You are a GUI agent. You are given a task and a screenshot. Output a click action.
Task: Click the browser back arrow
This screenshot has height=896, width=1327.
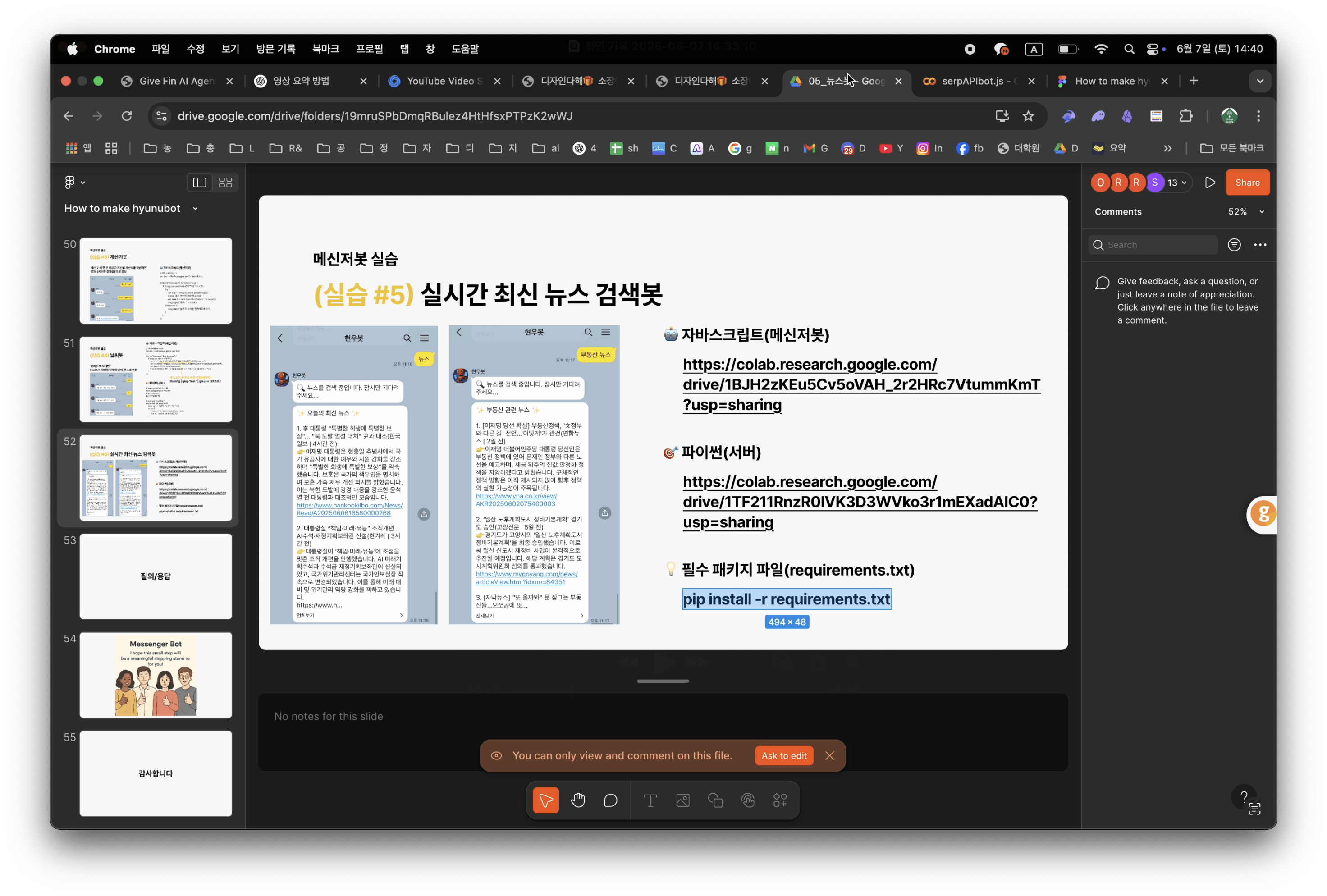tap(69, 116)
